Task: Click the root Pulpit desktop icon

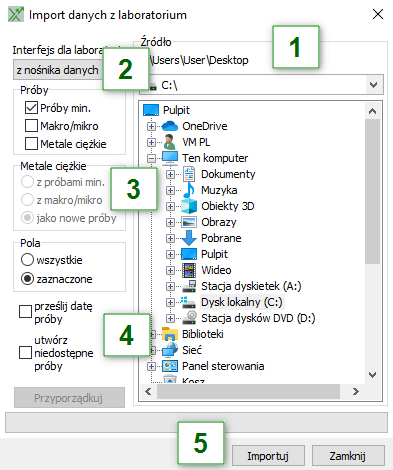Action: 151,110
